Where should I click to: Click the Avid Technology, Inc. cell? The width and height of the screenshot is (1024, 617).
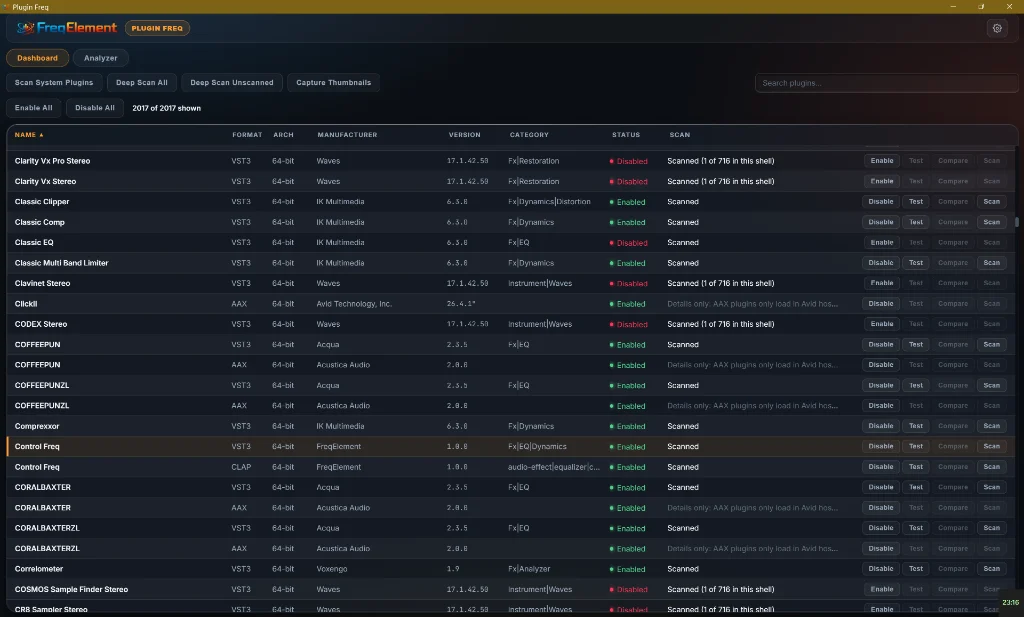pos(354,304)
